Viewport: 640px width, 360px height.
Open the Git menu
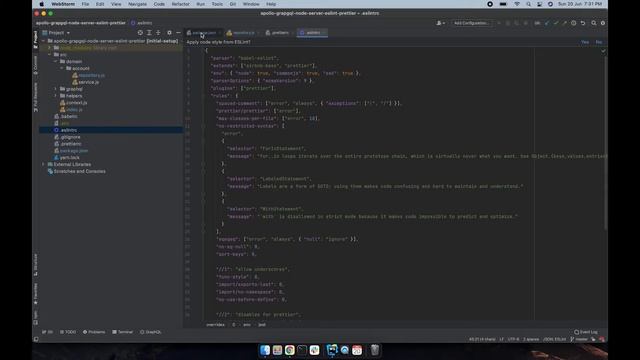pyautogui.click(x=233, y=4)
